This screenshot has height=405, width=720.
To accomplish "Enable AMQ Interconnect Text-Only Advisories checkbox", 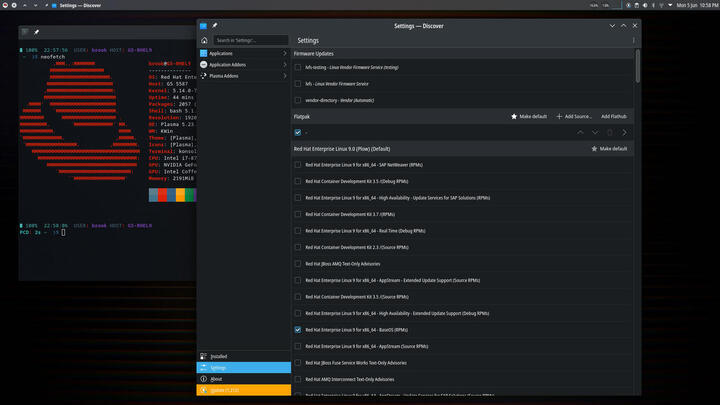I will [x=298, y=379].
